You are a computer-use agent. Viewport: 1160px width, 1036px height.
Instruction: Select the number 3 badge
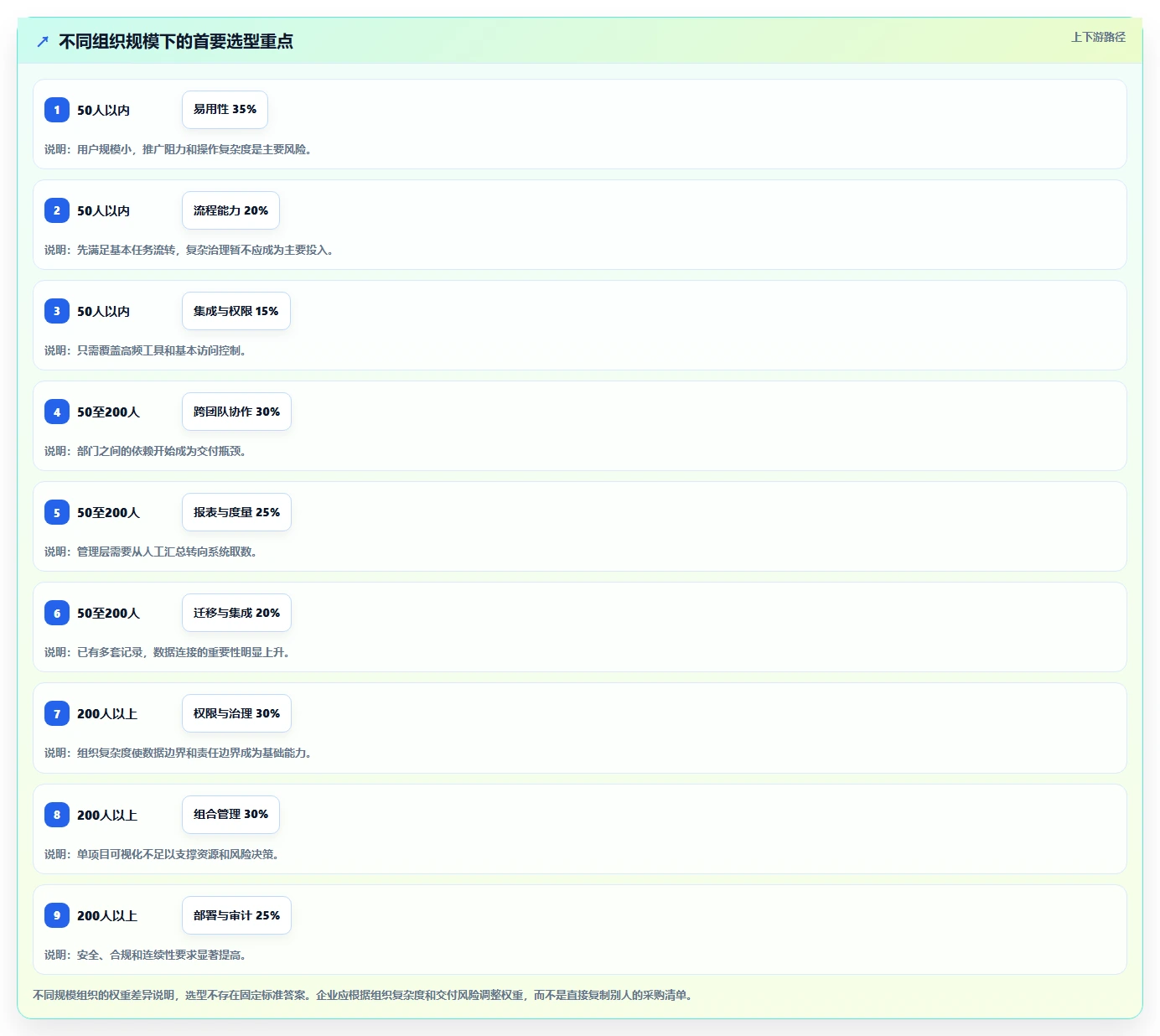point(57,311)
